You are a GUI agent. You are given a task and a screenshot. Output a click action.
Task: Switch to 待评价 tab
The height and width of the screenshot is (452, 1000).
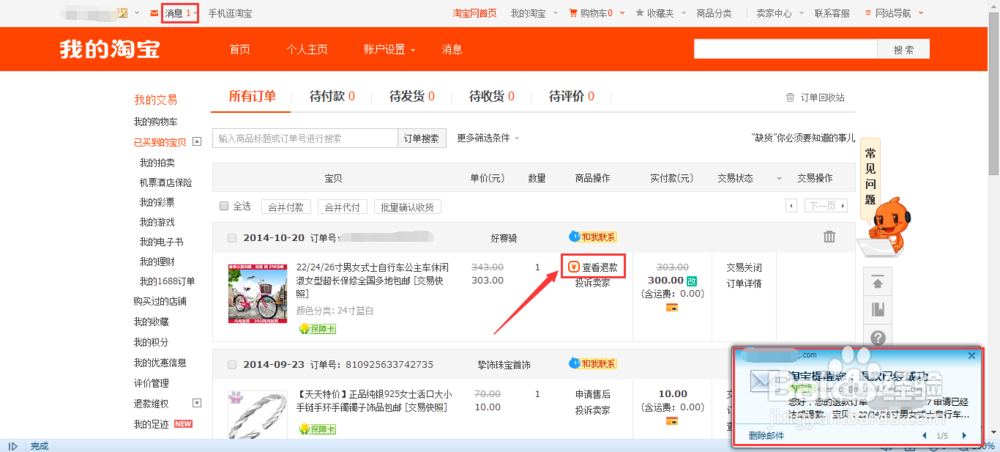(x=571, y=96)
